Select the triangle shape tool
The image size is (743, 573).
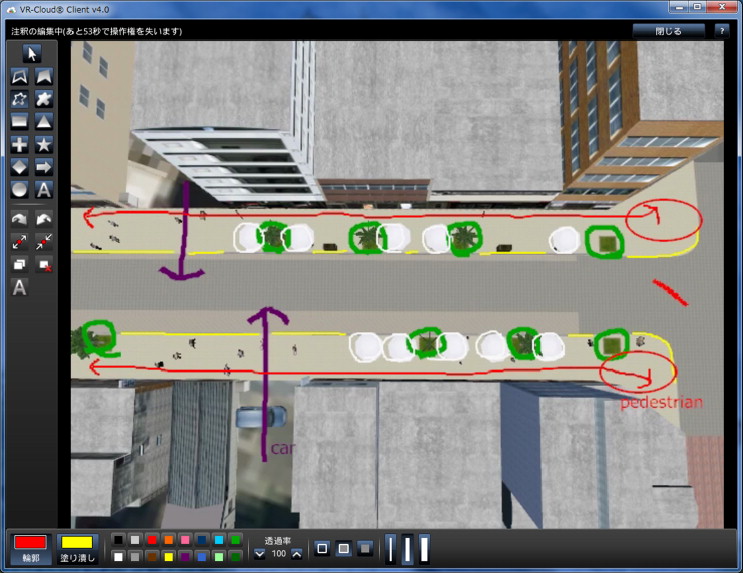coord(45,121)
